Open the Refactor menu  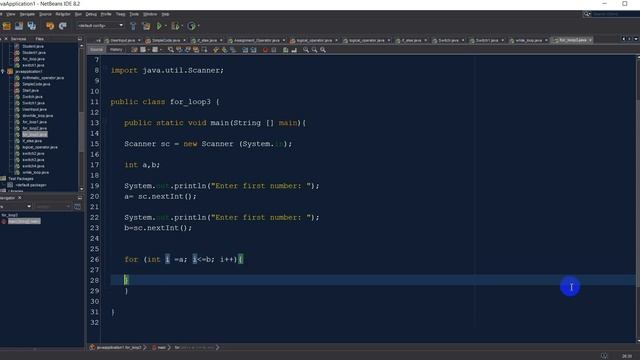tap(63, 14)
